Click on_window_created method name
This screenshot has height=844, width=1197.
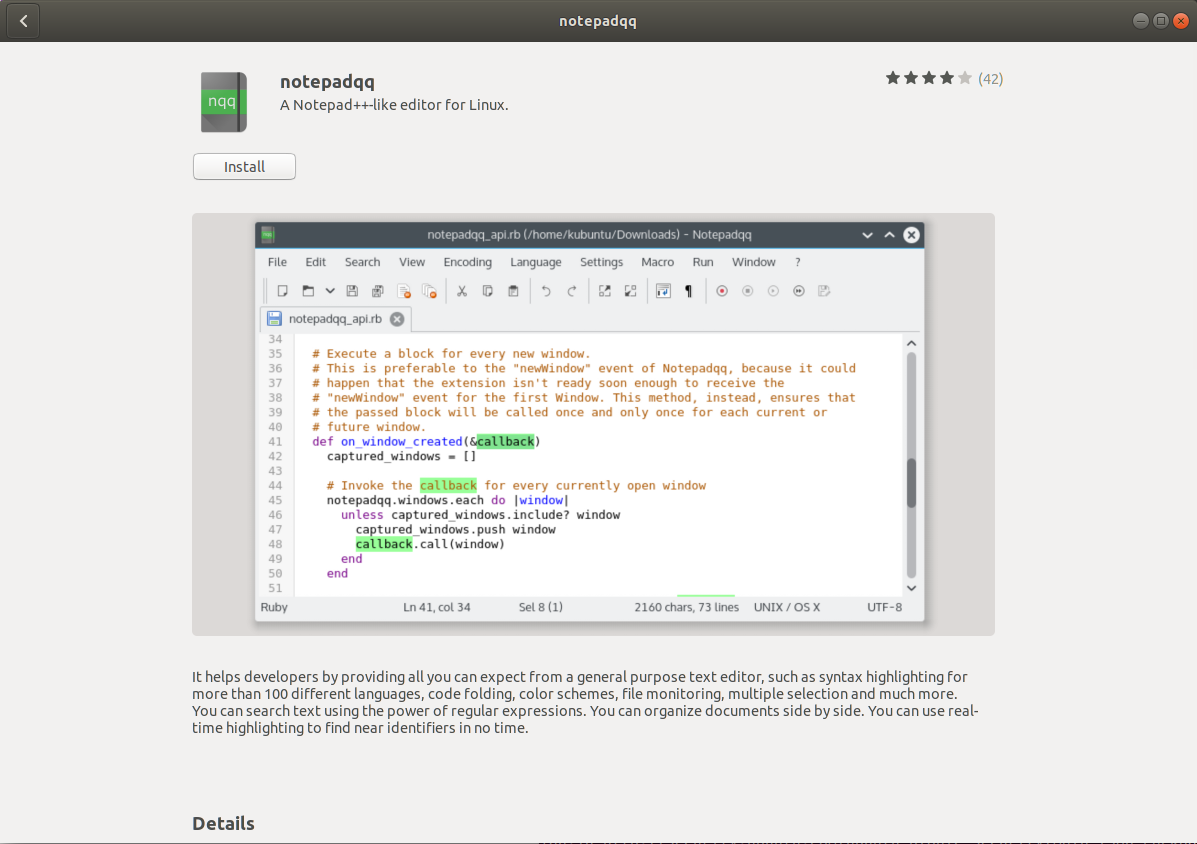[402, 442]
